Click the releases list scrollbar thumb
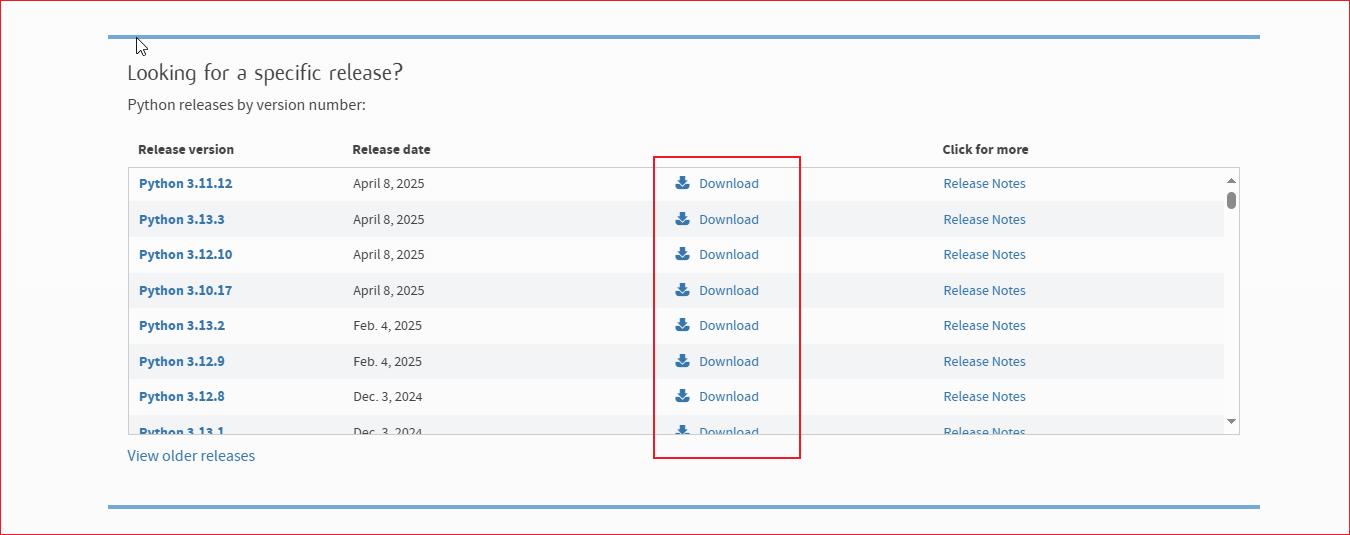 [x=1231, y=200]
